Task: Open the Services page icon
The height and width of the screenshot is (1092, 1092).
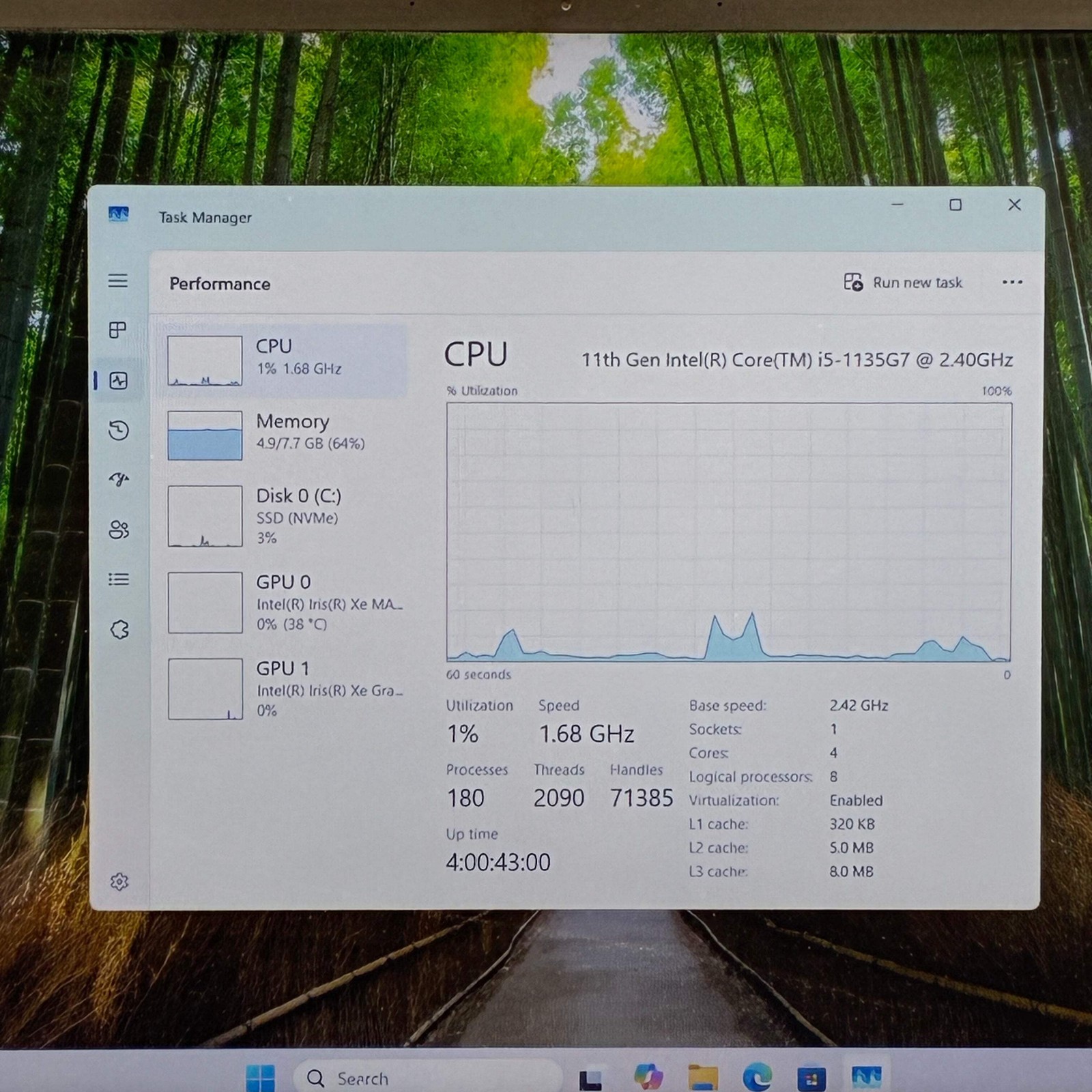Action: pos(119,629)
